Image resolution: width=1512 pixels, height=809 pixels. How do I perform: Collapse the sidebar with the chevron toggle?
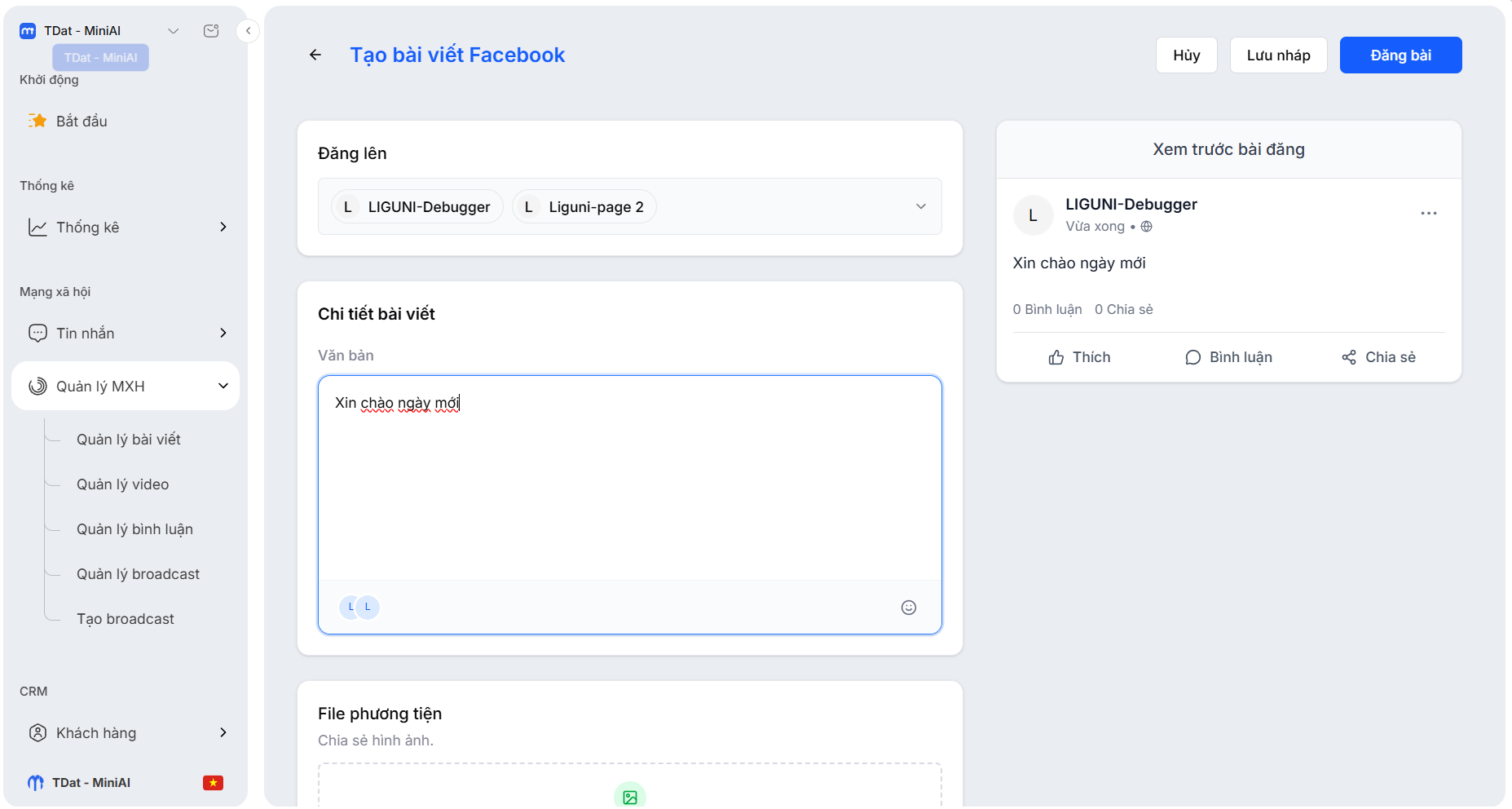(248, 31)
